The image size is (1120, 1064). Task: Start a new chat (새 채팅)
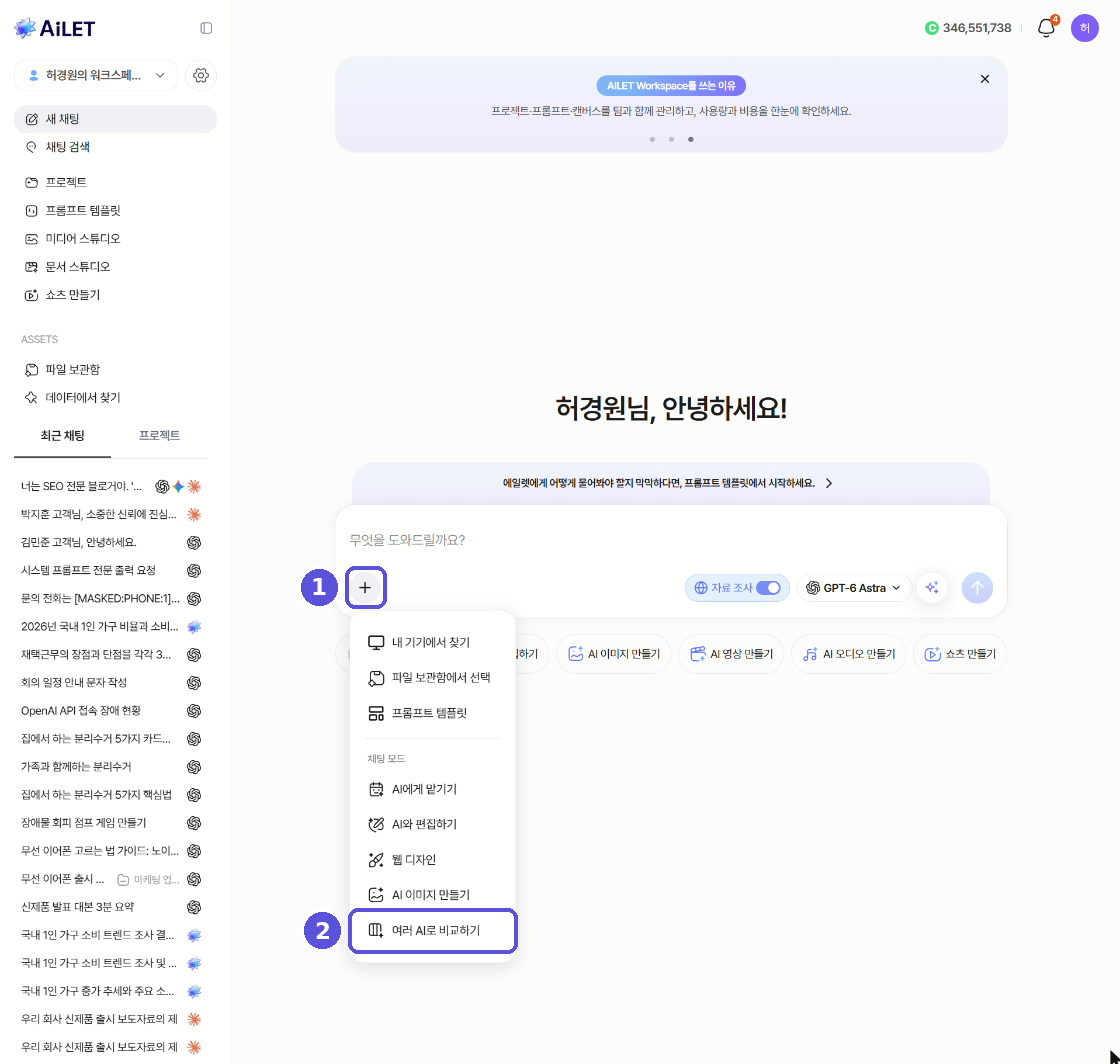pyautogui.click(x=115, y=119)
